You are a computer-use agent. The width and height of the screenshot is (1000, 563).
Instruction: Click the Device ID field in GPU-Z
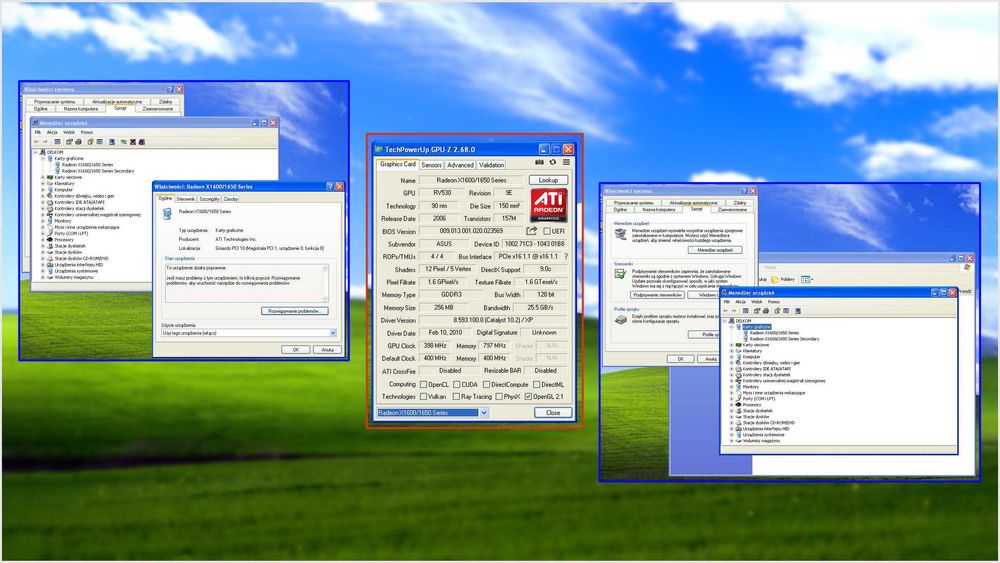tap(534, 244)
